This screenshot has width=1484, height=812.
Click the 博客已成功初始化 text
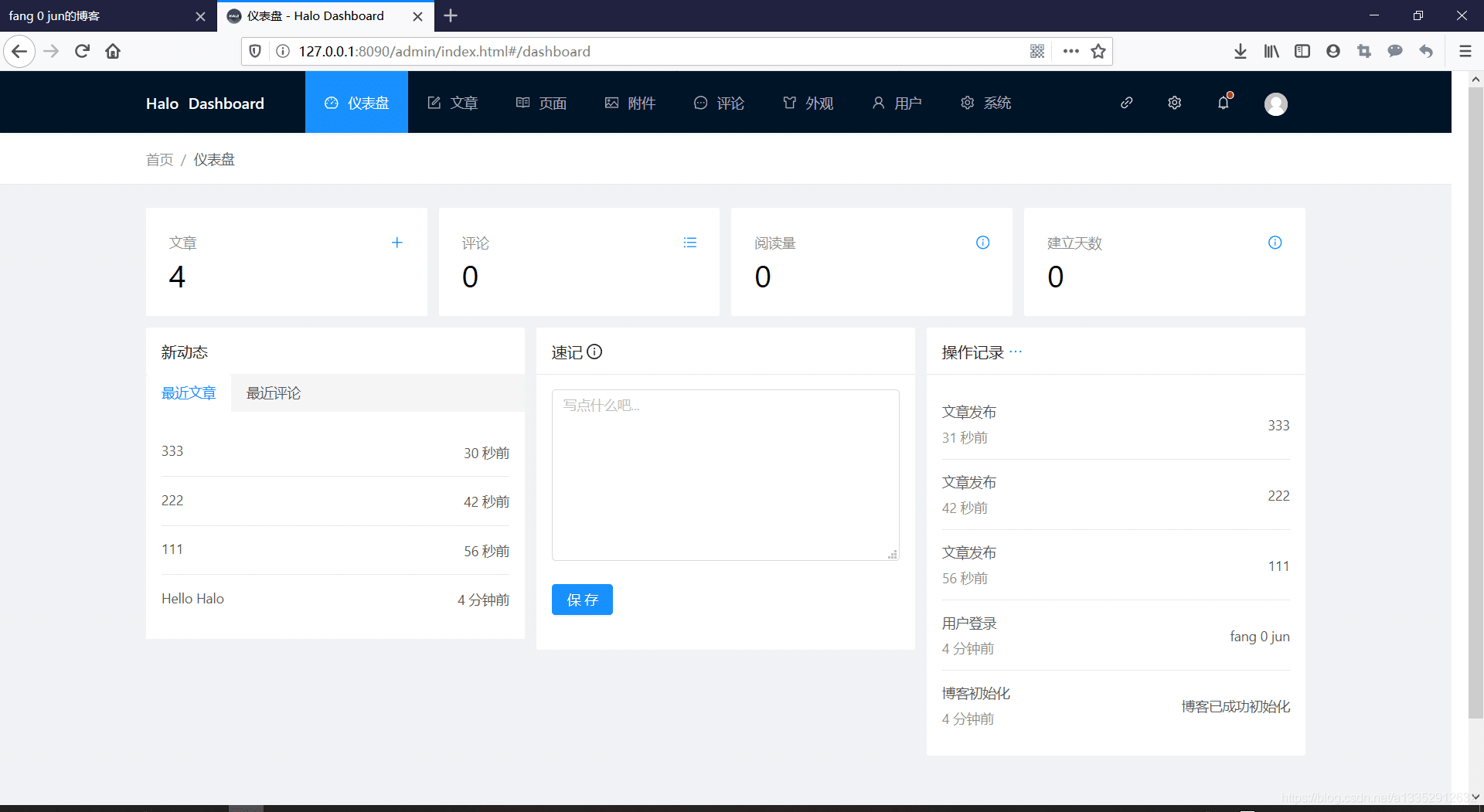tap(1236, 707)
